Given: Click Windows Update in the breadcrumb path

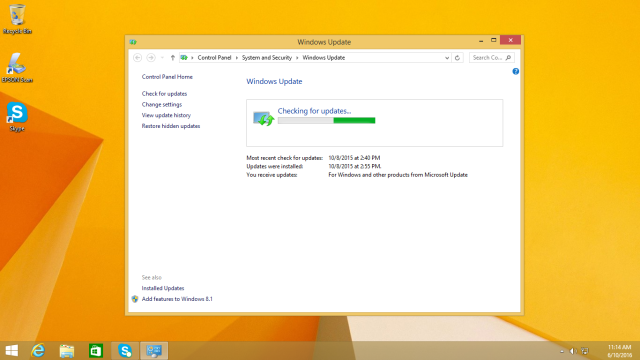Looking at the screenshot, I should [324, 58].
